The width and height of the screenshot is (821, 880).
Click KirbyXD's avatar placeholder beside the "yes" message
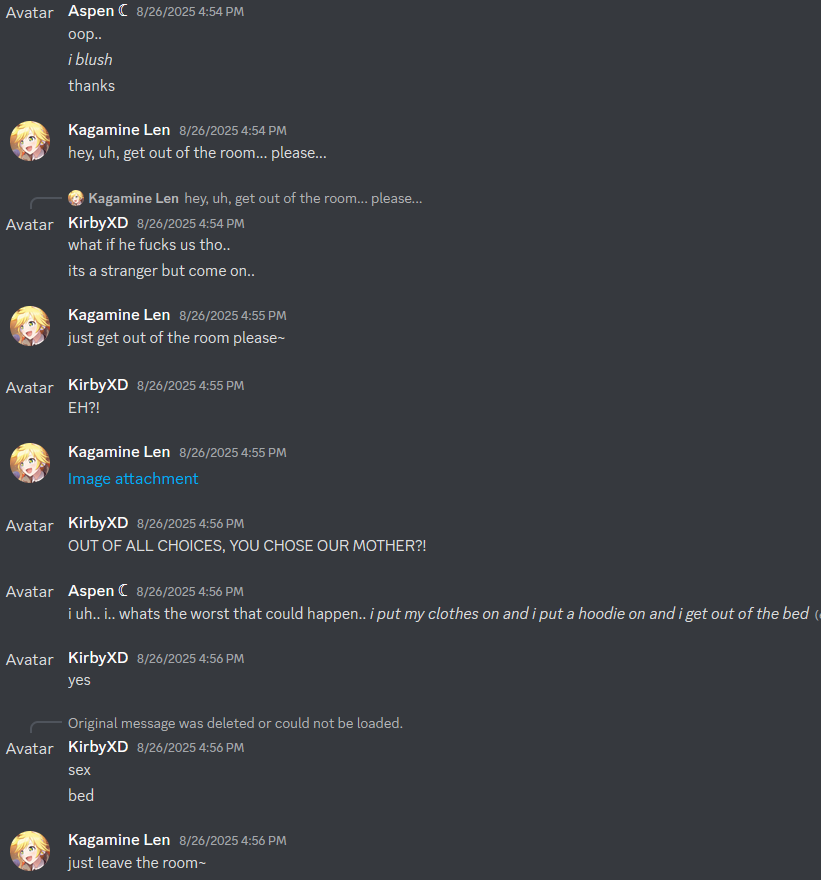(x=30, y=659)
